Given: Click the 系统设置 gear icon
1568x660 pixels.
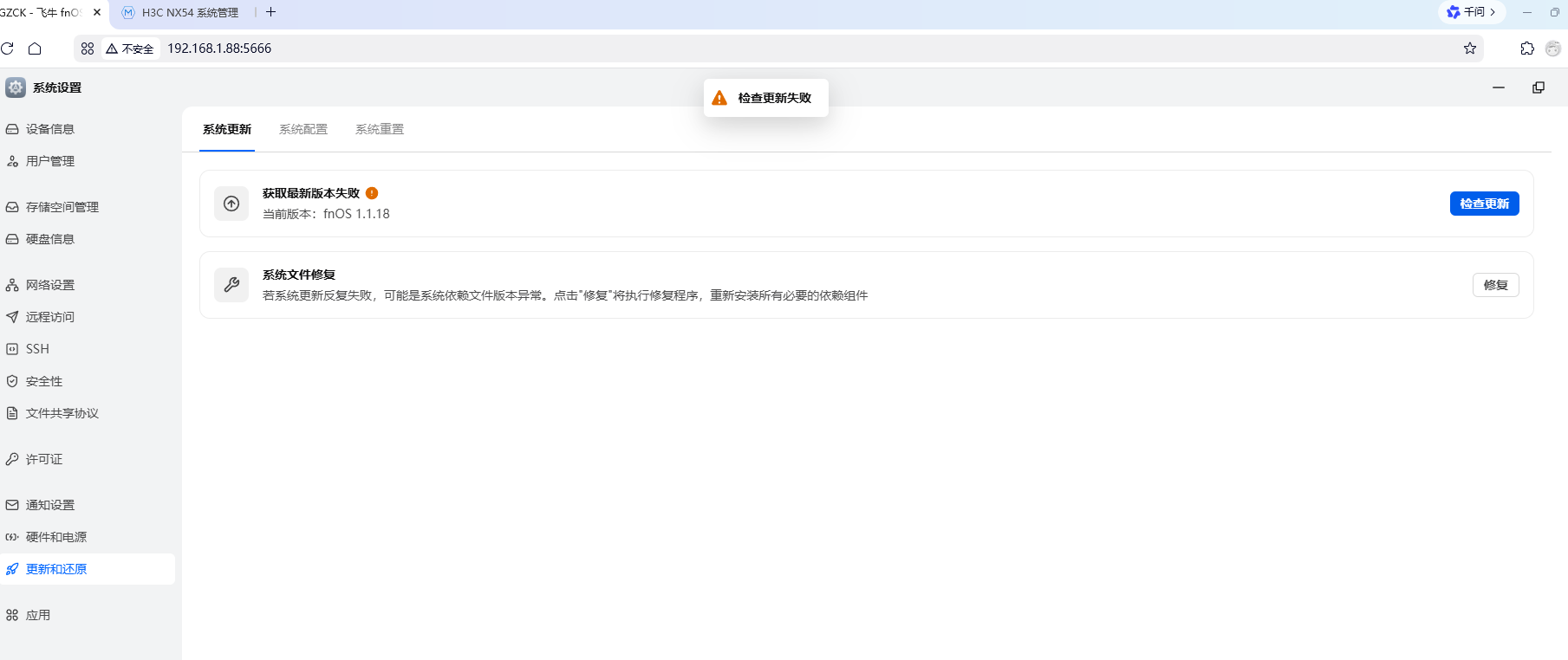Looking at the screenshot, I should click(x=16, y=87).
